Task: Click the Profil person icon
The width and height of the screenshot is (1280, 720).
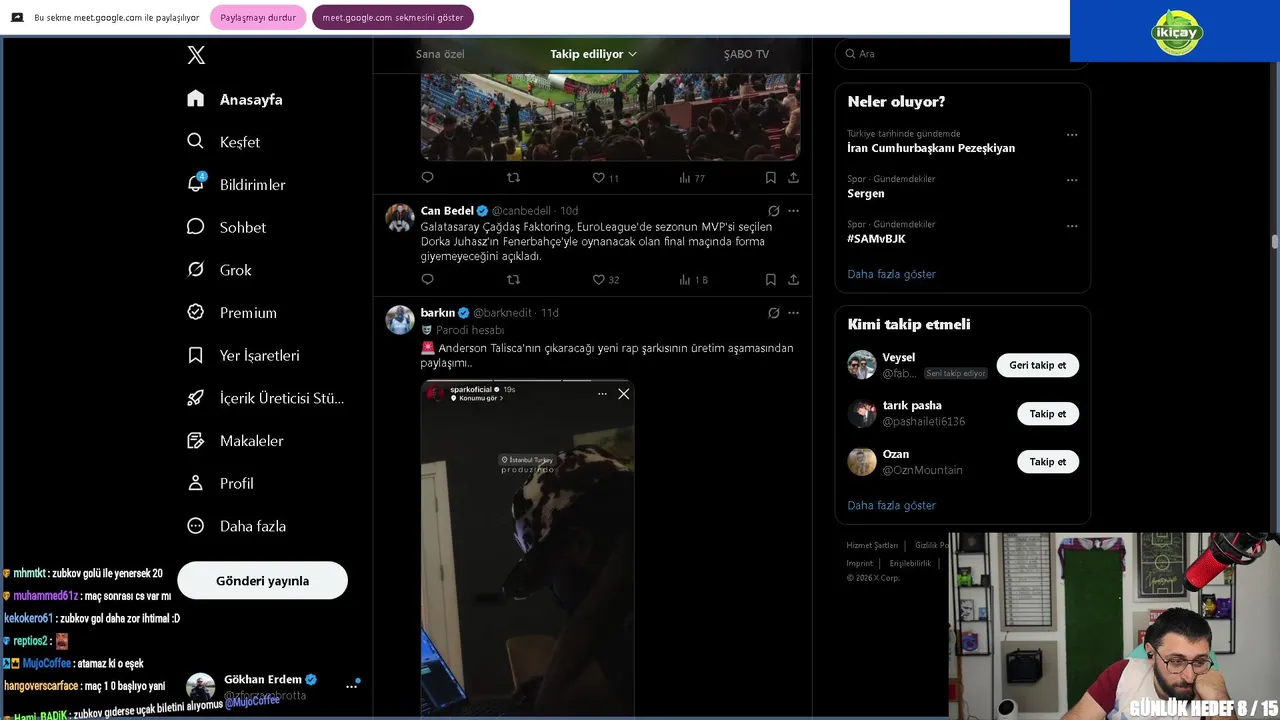Action: (196, 483)
